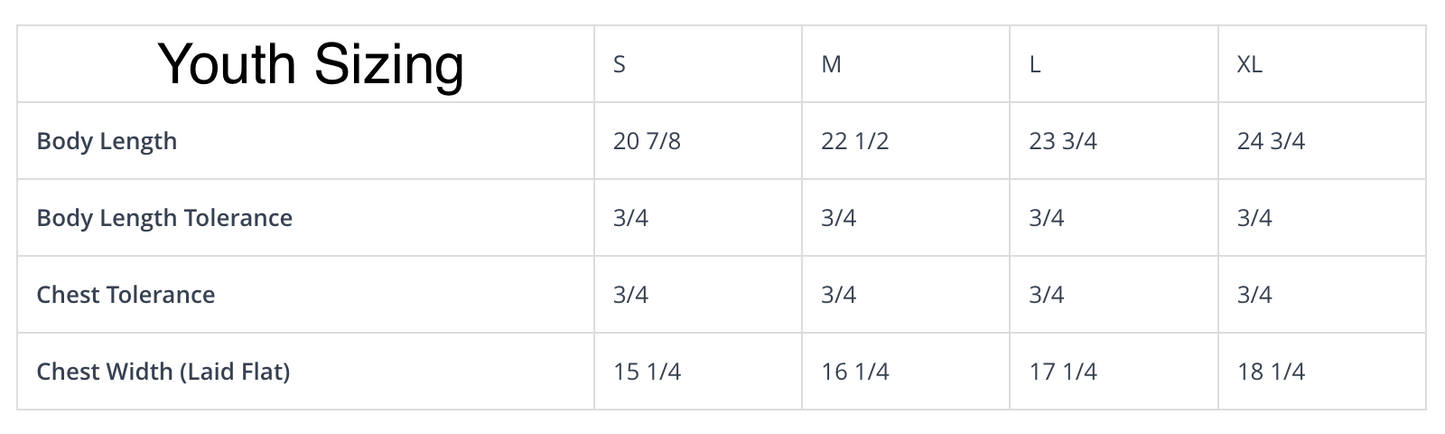1445x434 pixels.
Task: Click the L size column header
Action: pyautogui.click(x=1035, y=65)
